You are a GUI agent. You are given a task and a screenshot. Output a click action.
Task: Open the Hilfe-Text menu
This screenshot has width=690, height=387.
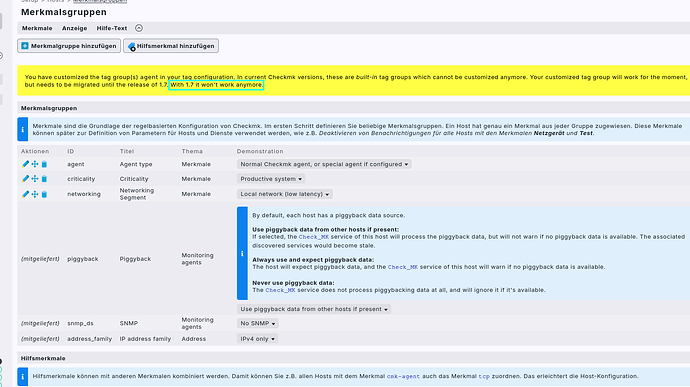click(x=112, y=28)
